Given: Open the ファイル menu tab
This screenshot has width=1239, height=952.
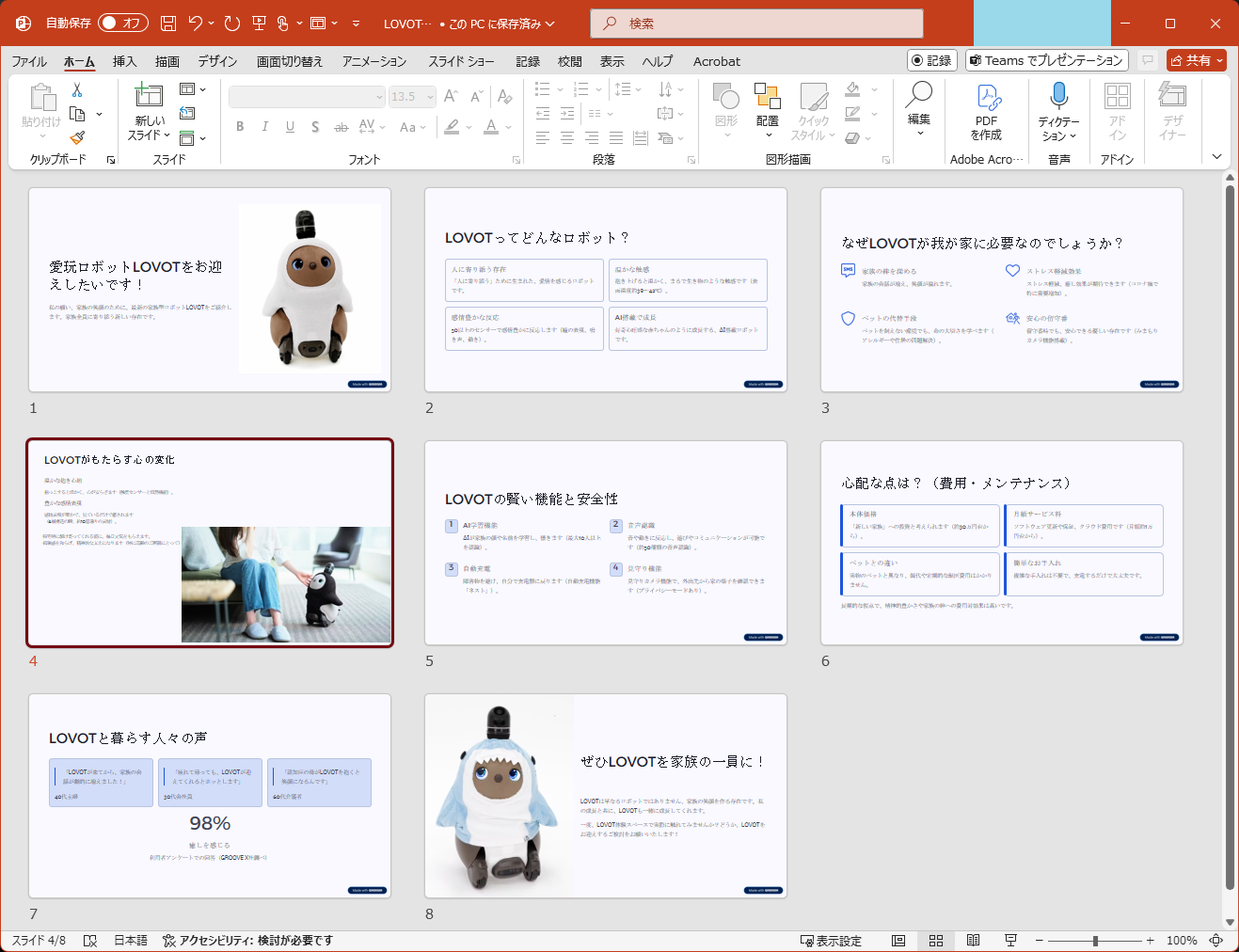Looking at the screenshot, I should [29, 61].
